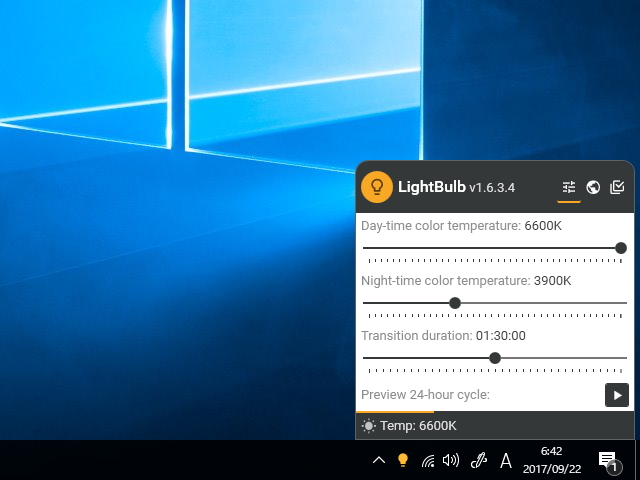Open the Action Center notification icon
This screenshot has height=480, width=640.
609,461
